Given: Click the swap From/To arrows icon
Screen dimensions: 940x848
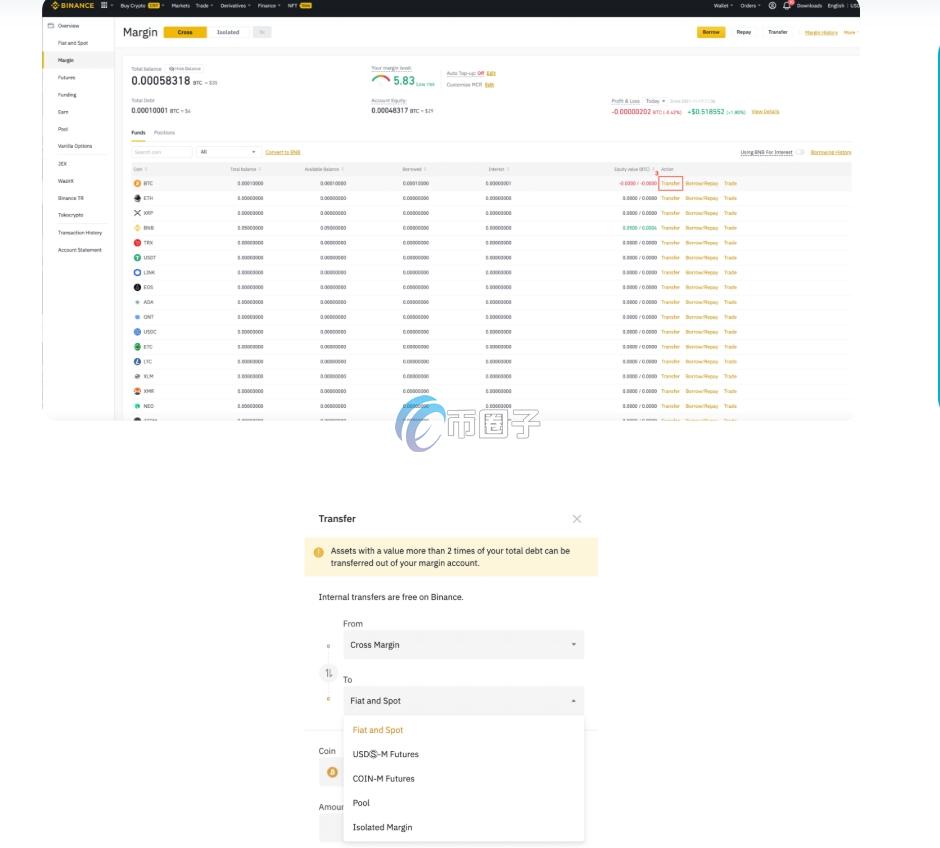Looking at the screenshot, I should (329, 673).
